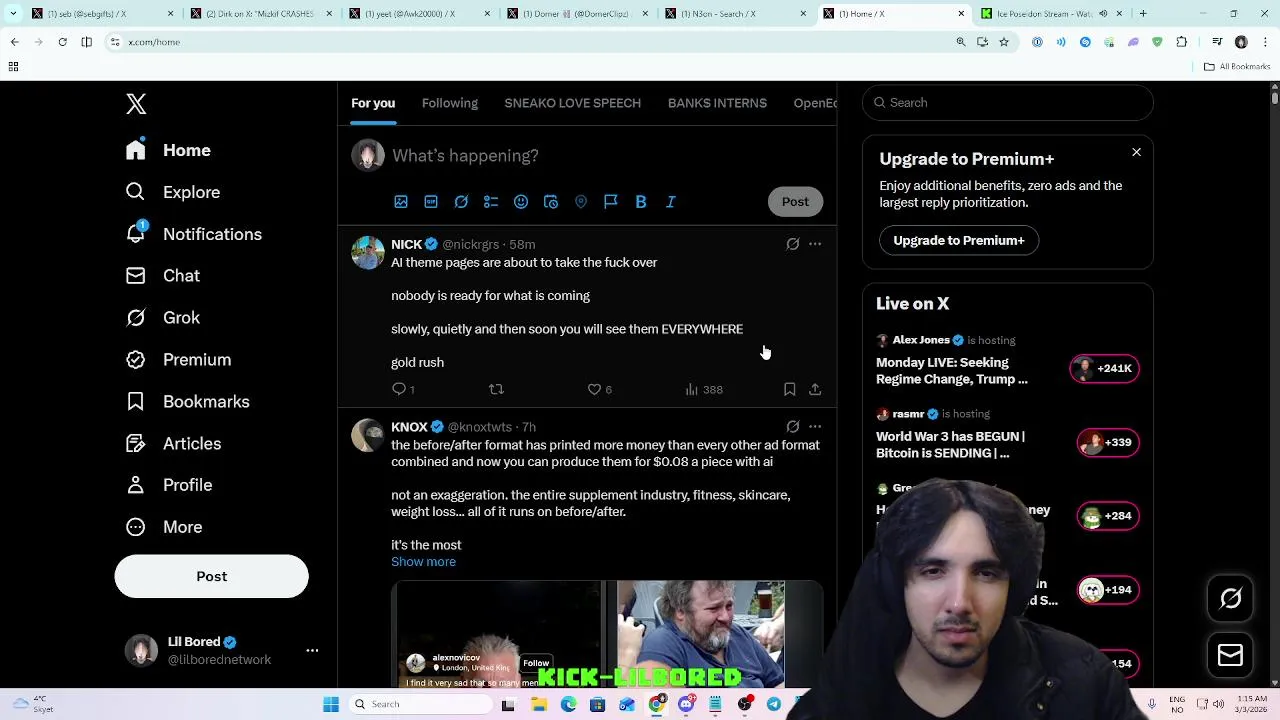Open Grok in the left sidebar
This screenshot has height=720, width=1280.
[x=163, y=318]
